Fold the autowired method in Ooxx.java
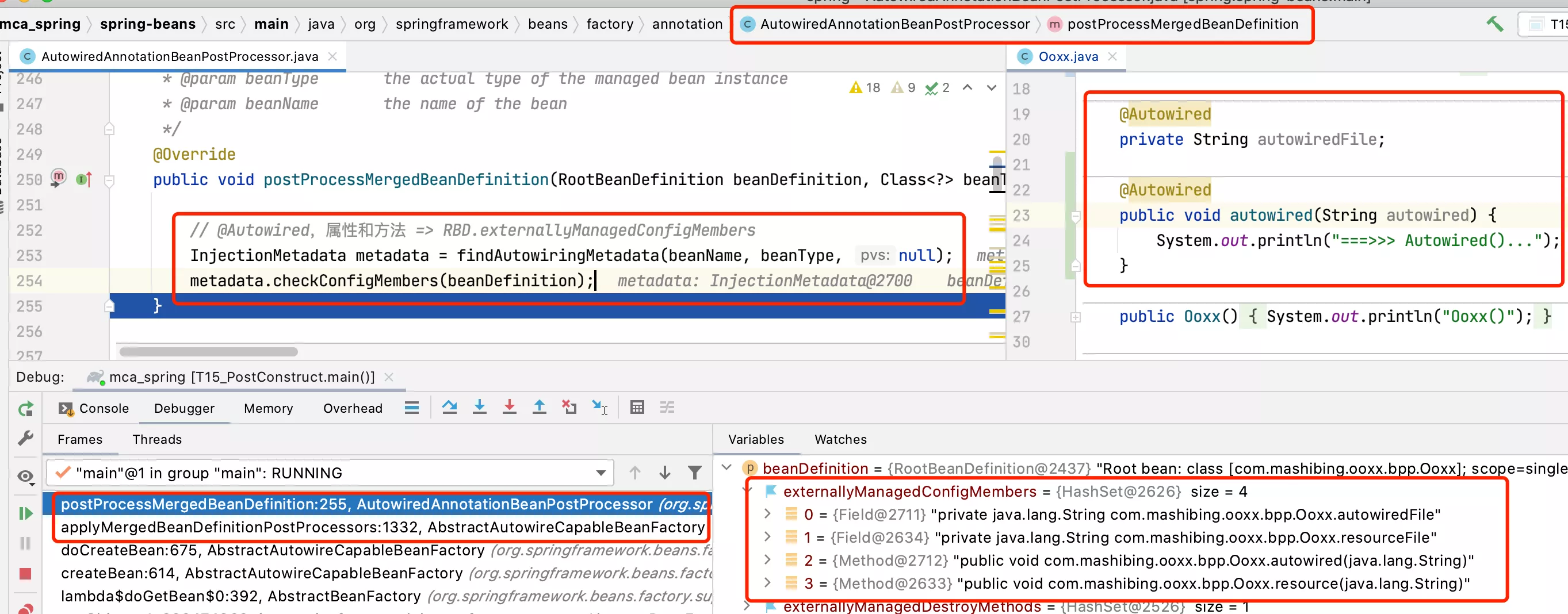Image resolution: width=1568 pixels, height=614 pixels. (x=1076, y=217)
